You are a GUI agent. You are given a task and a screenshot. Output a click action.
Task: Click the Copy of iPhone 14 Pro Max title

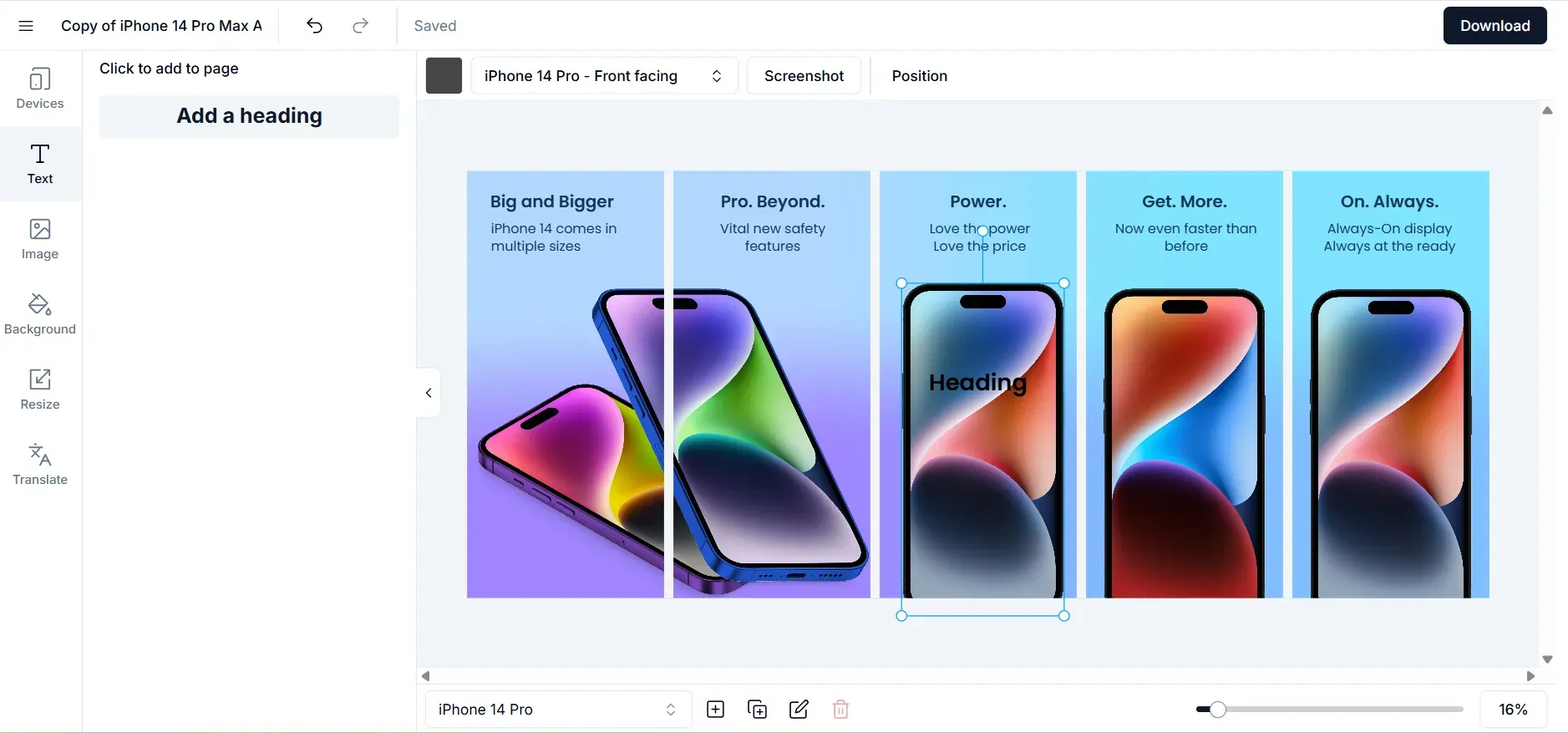161,26
